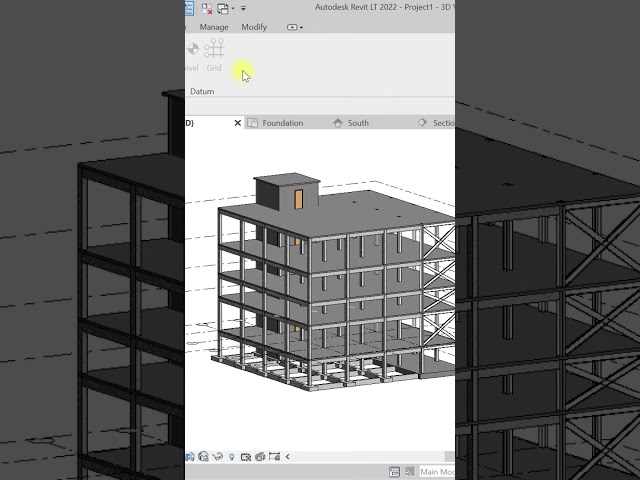Image resolution: width=640 pixels, height=480 pixels.
Task: Open the Modify ribbon tab
Action: 254,27
